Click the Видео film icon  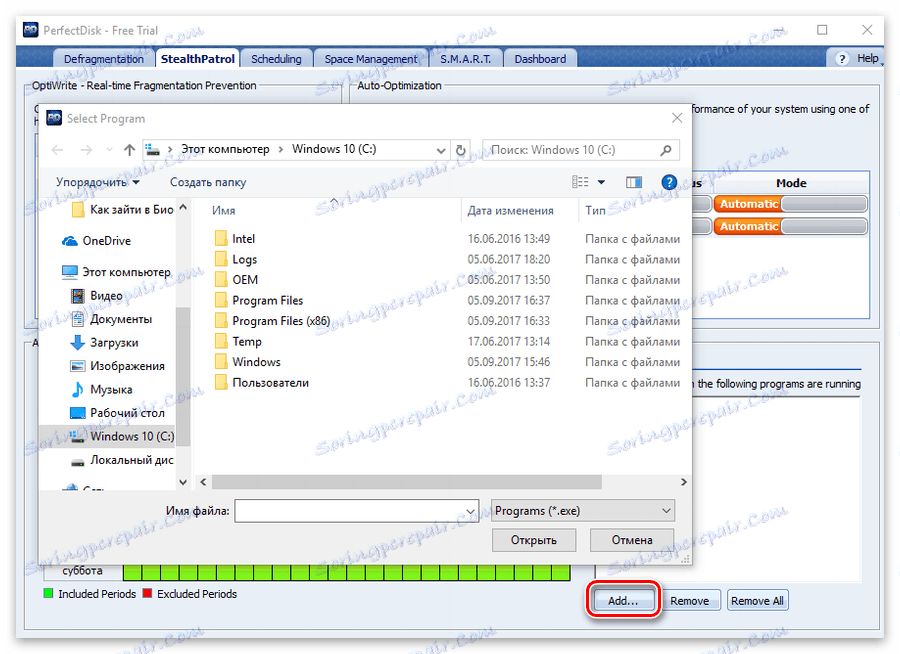(77, 296)
